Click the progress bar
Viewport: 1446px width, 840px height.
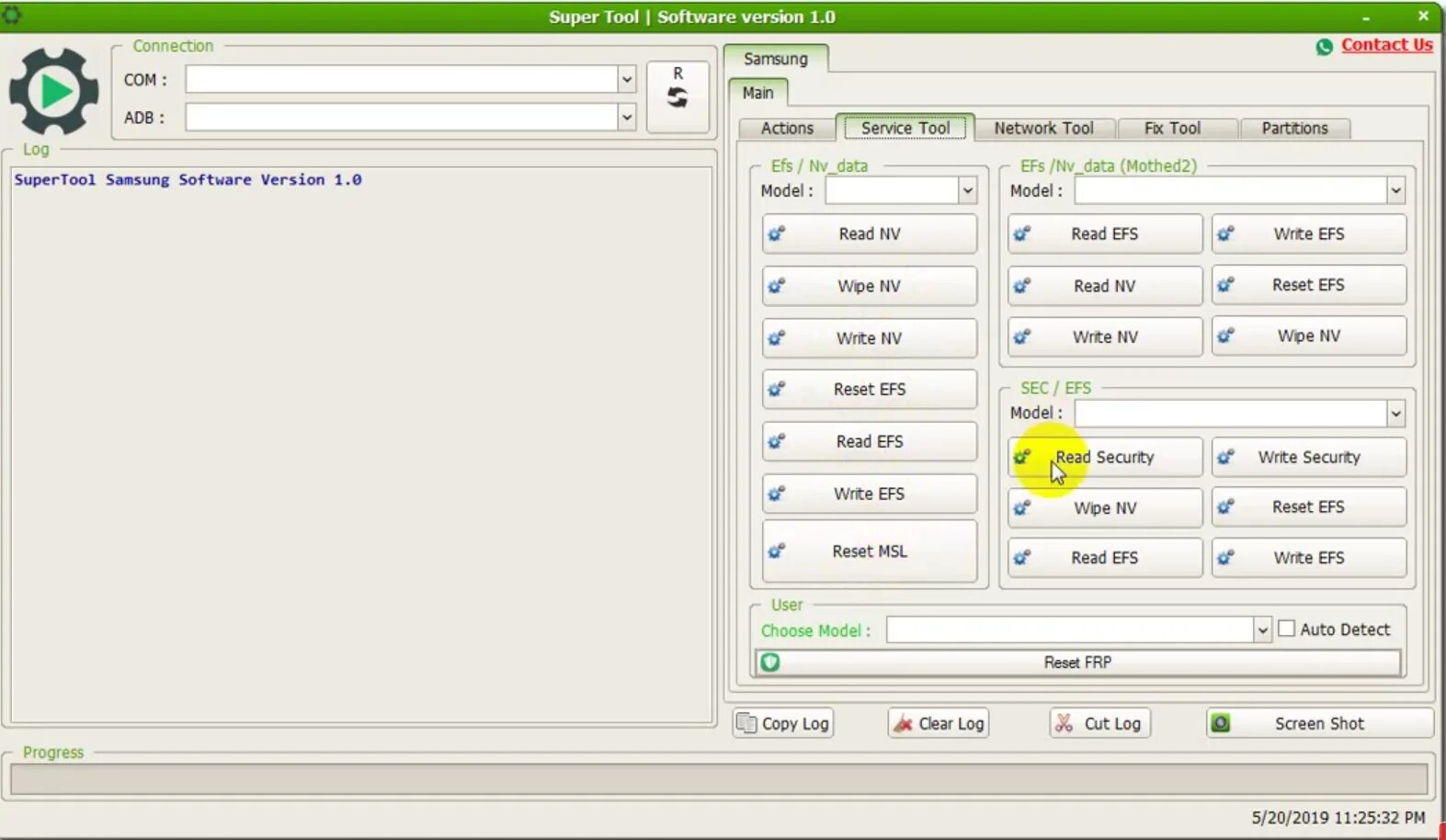click(719, 778)
